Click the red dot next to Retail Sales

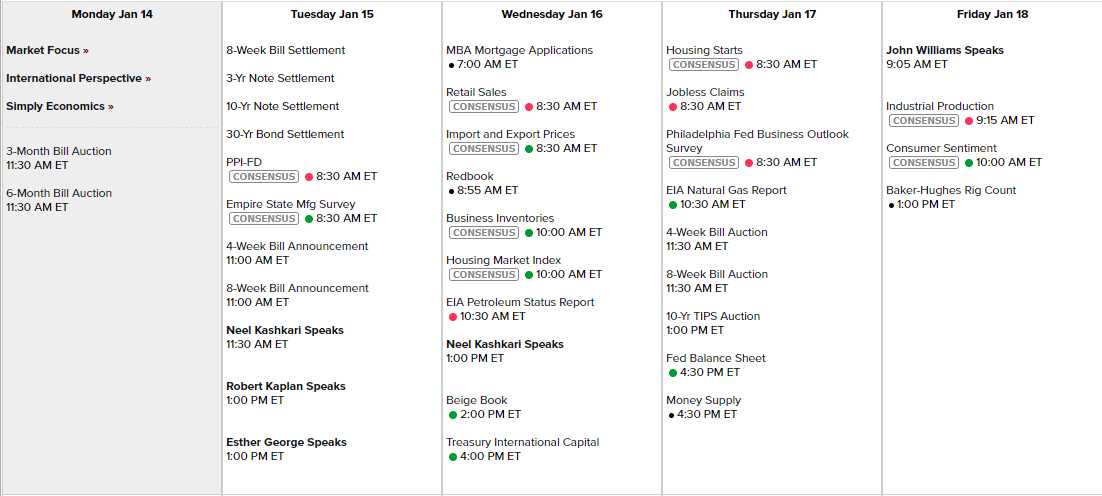tap(528, 106)
